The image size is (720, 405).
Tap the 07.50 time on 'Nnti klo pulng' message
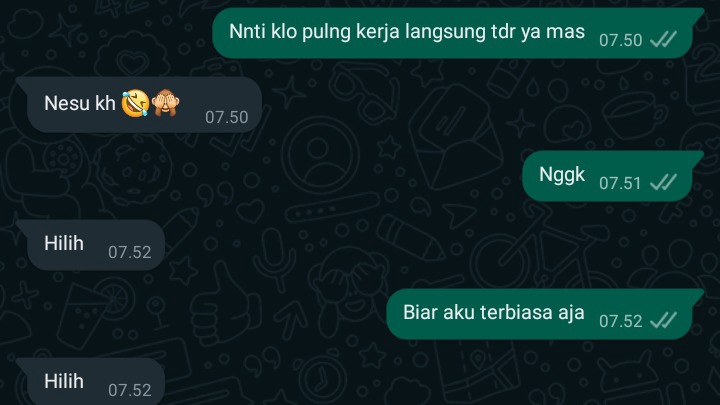click(620, 40)
